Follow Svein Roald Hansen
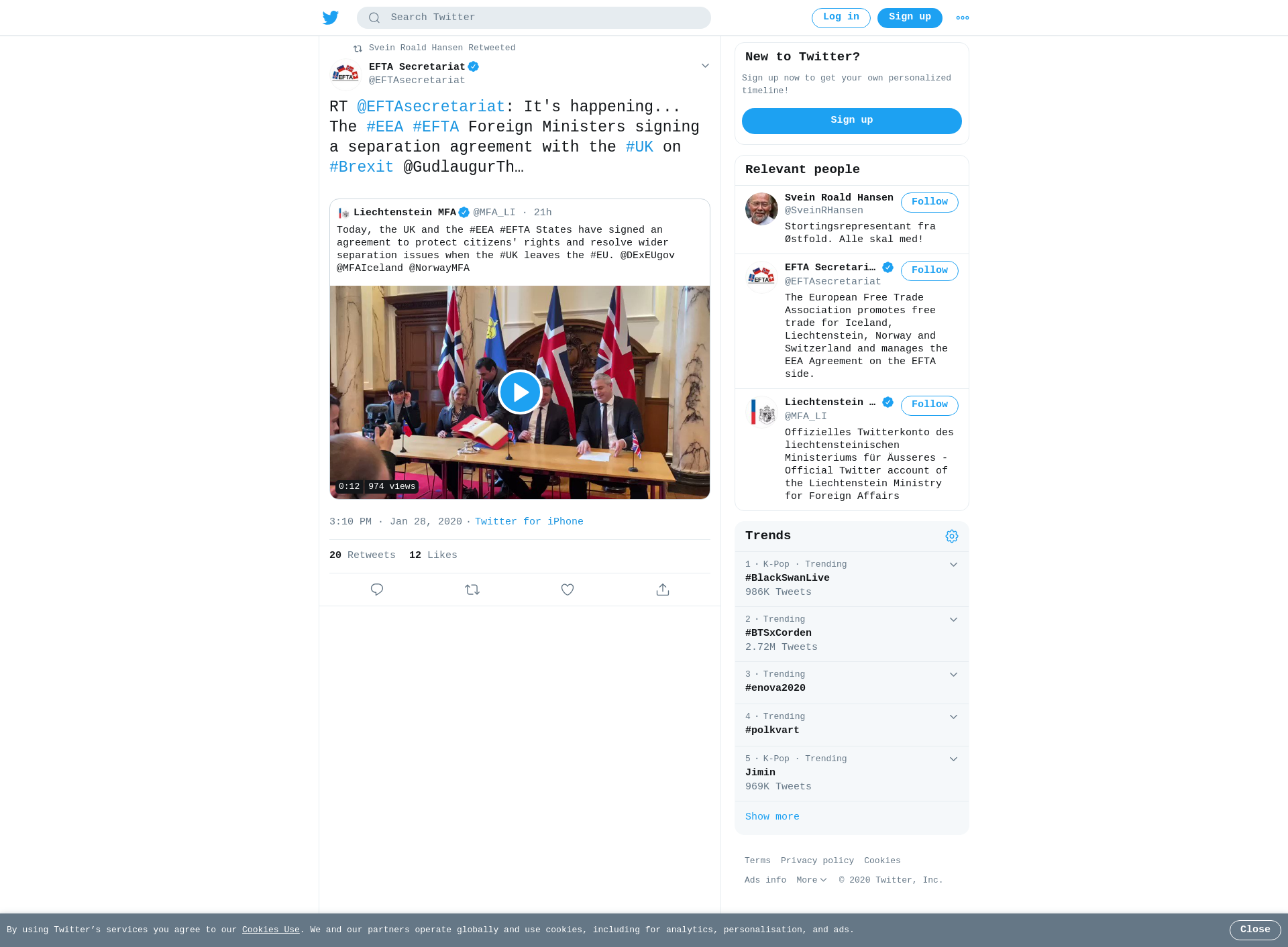Screen dimensions: 1288x947 pyautogui.click(x=930, y=203)
